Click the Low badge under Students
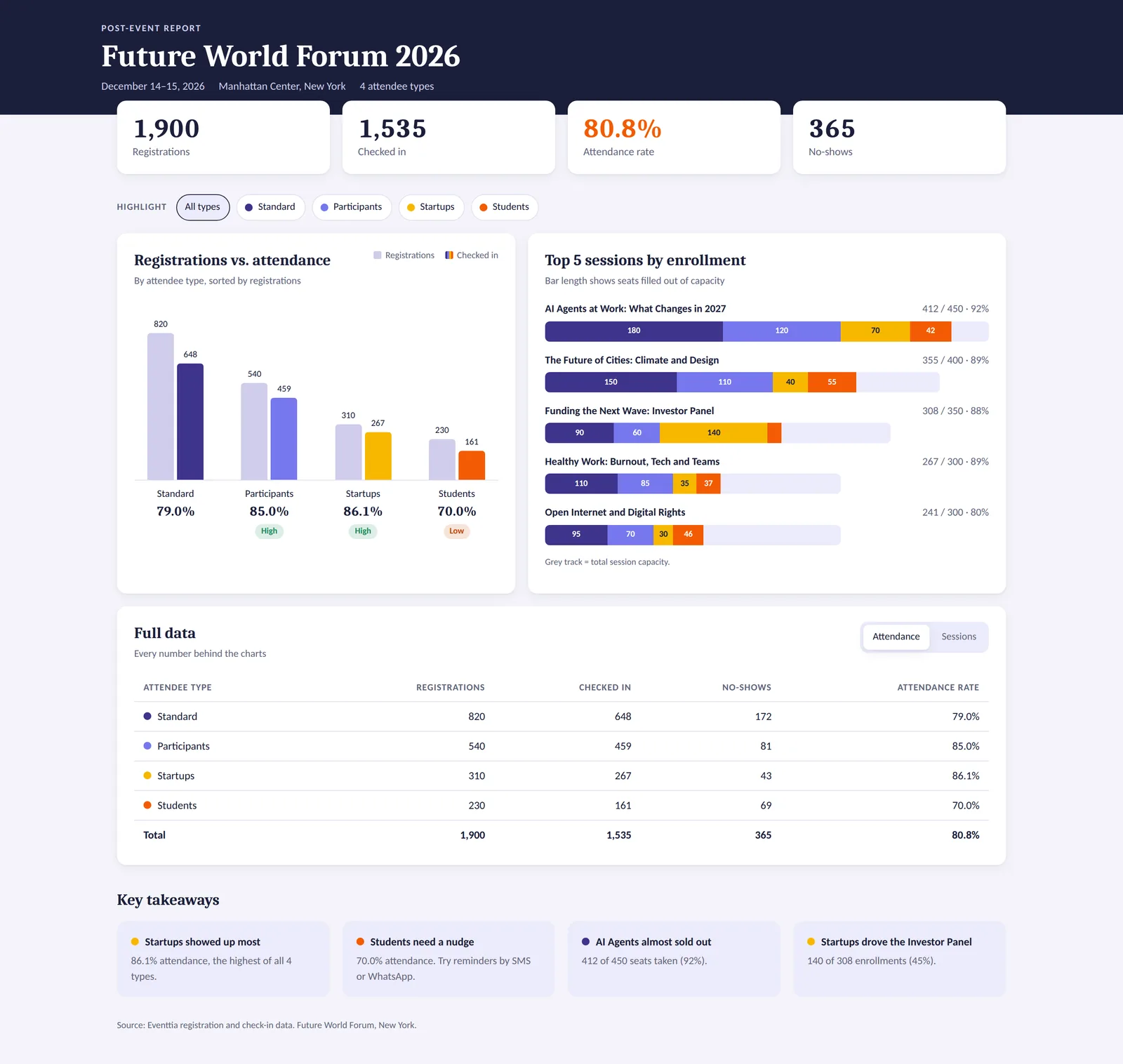The image size is (1123, 1064). tap(457, 531)
